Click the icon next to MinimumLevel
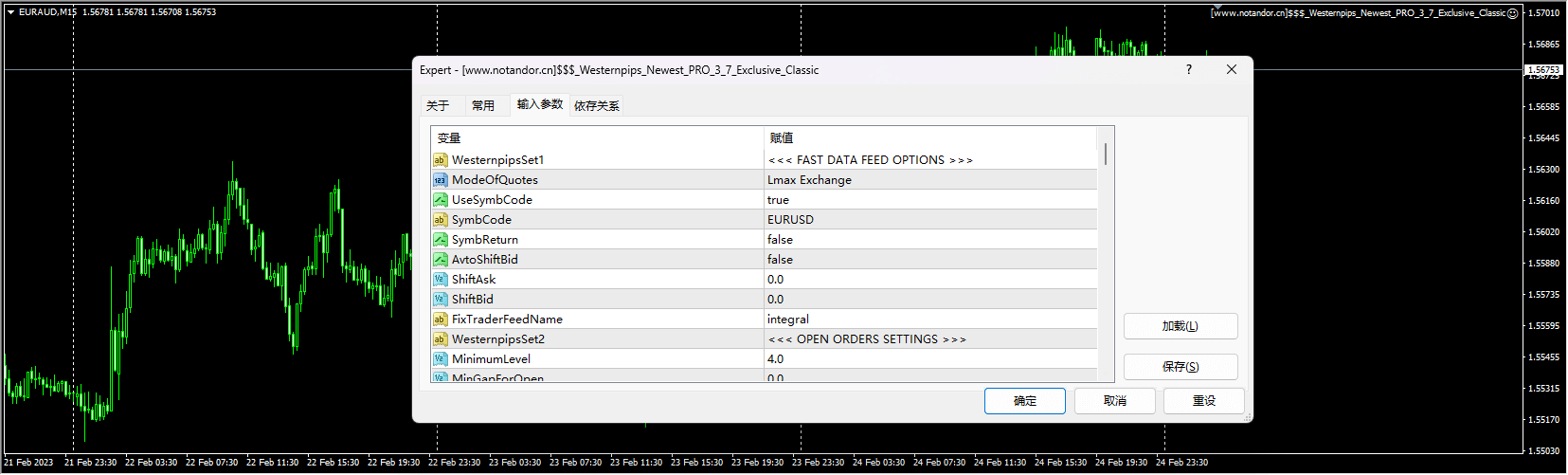Viewport: 1568px width, 475px height. pyautogui.click(x=440, y=359)
